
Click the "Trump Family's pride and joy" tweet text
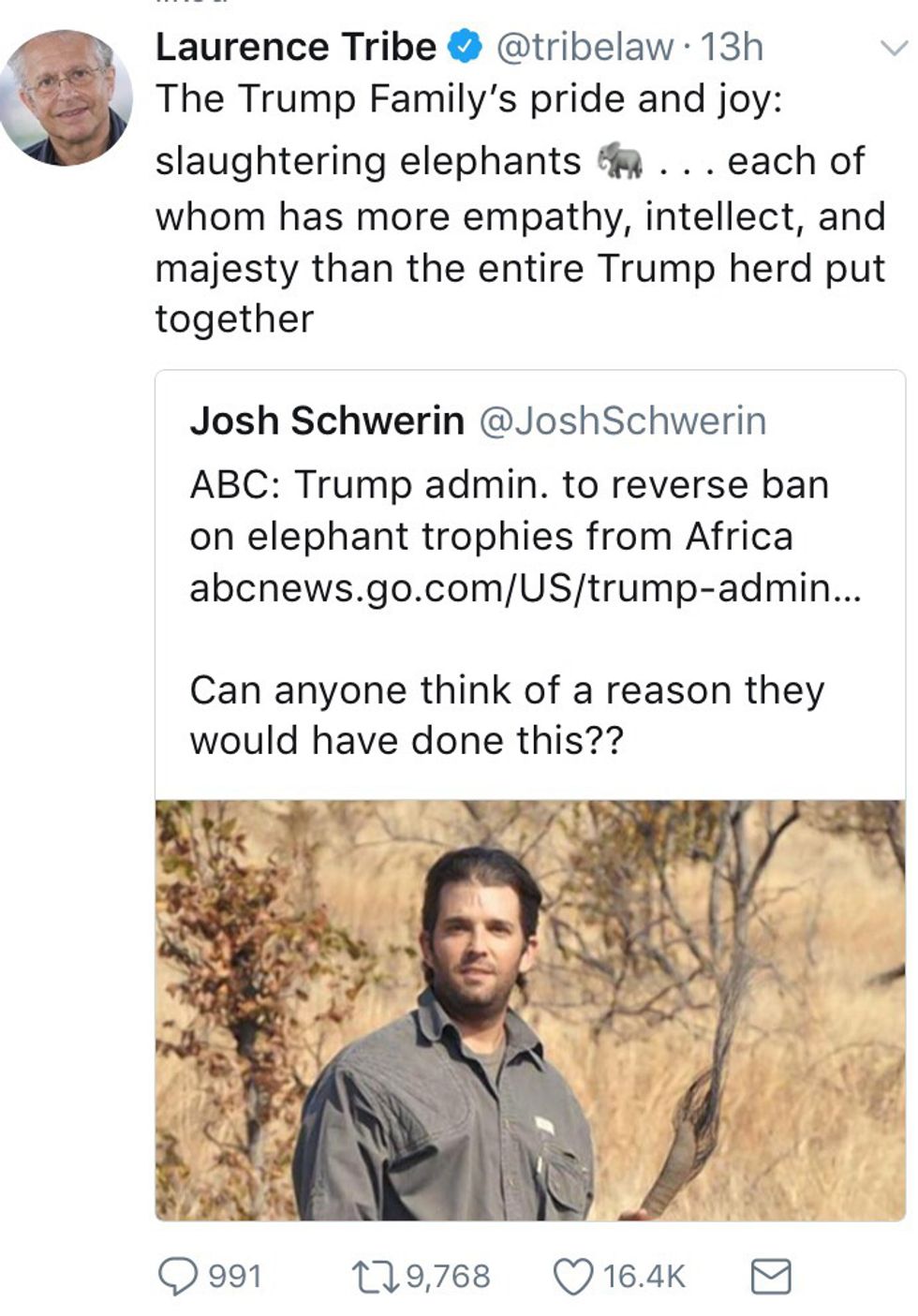coord(468,99)
